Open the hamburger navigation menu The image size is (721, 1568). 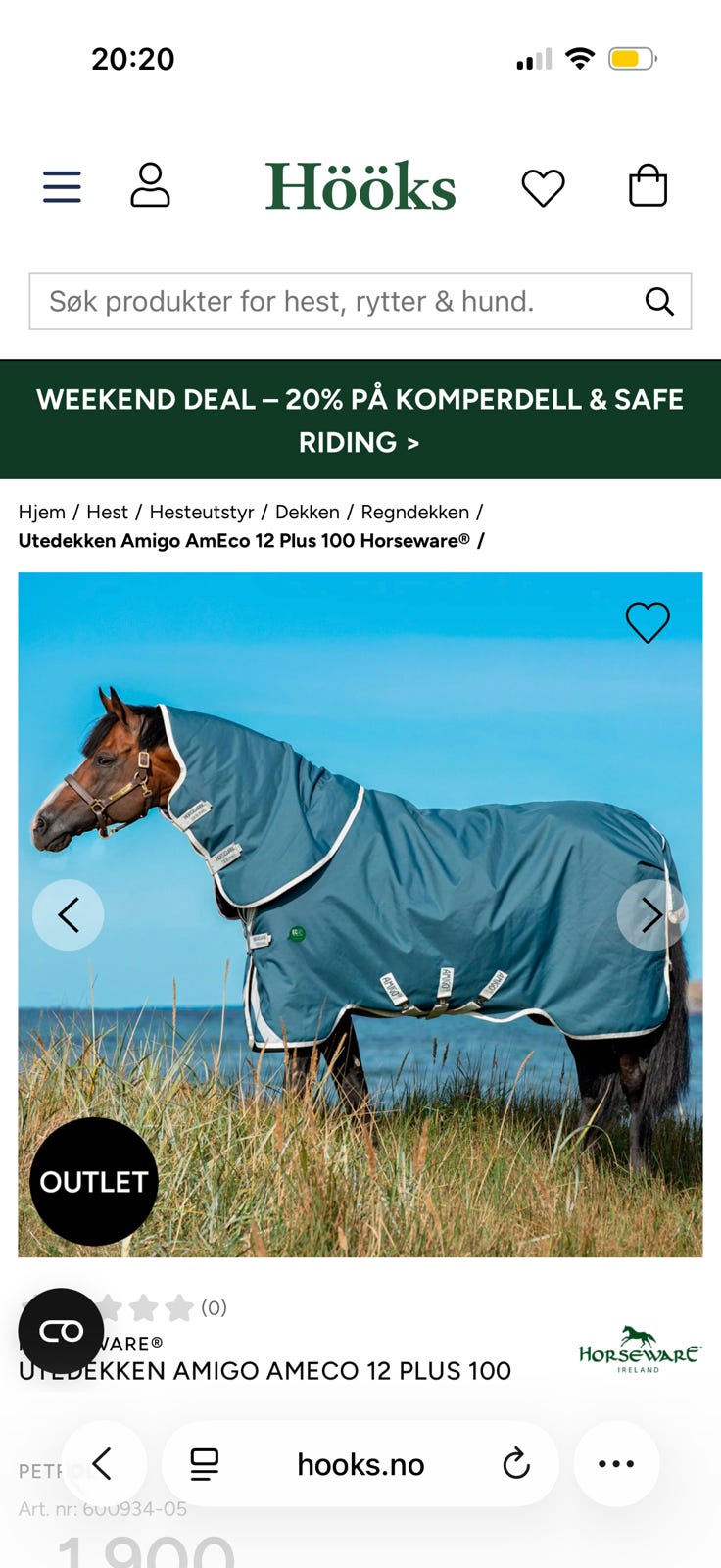coord(62,186)
